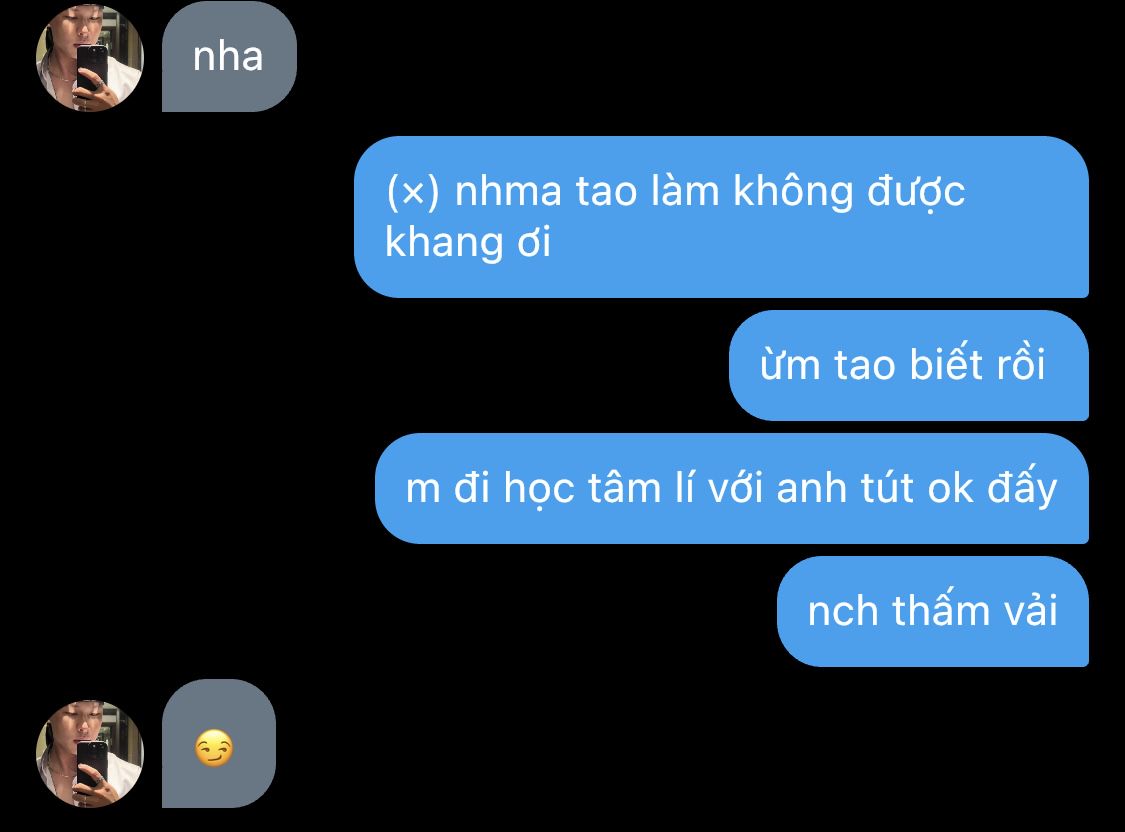Viewport: 1125px width, 832px height.
Task: Click the word 'không' in the first blue message
Action: click(793, 192)
